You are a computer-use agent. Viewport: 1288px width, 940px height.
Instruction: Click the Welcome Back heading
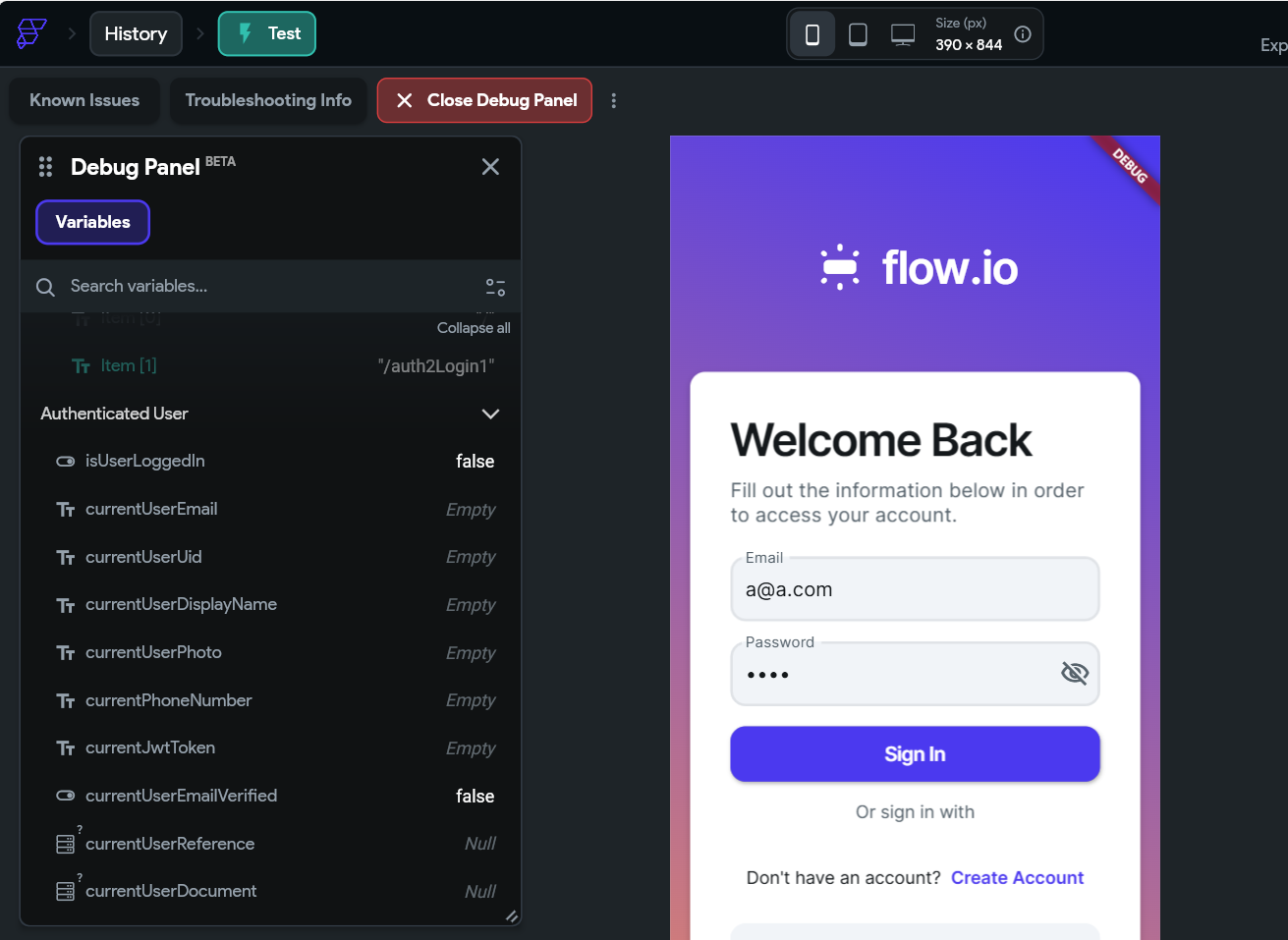(x=881, y=440)
